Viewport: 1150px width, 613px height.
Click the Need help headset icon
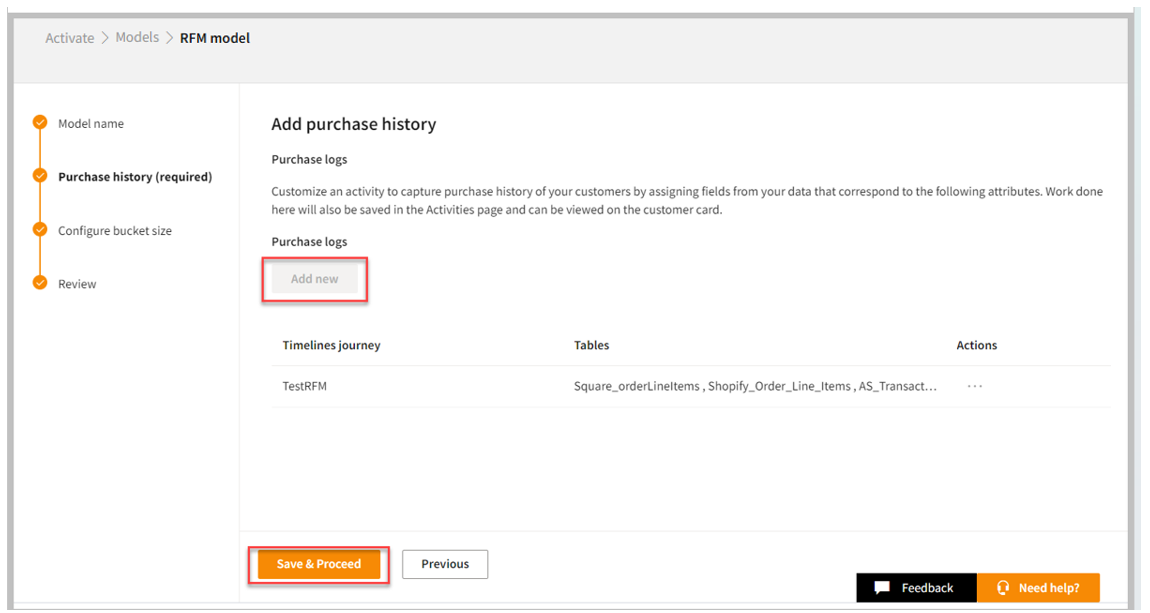[x=1003, y=588]
